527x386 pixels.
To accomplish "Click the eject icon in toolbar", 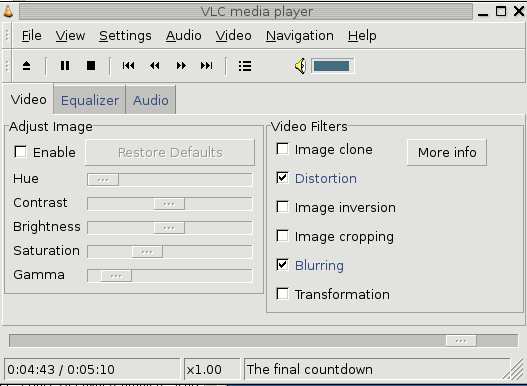I will click(x=27, y=66).
